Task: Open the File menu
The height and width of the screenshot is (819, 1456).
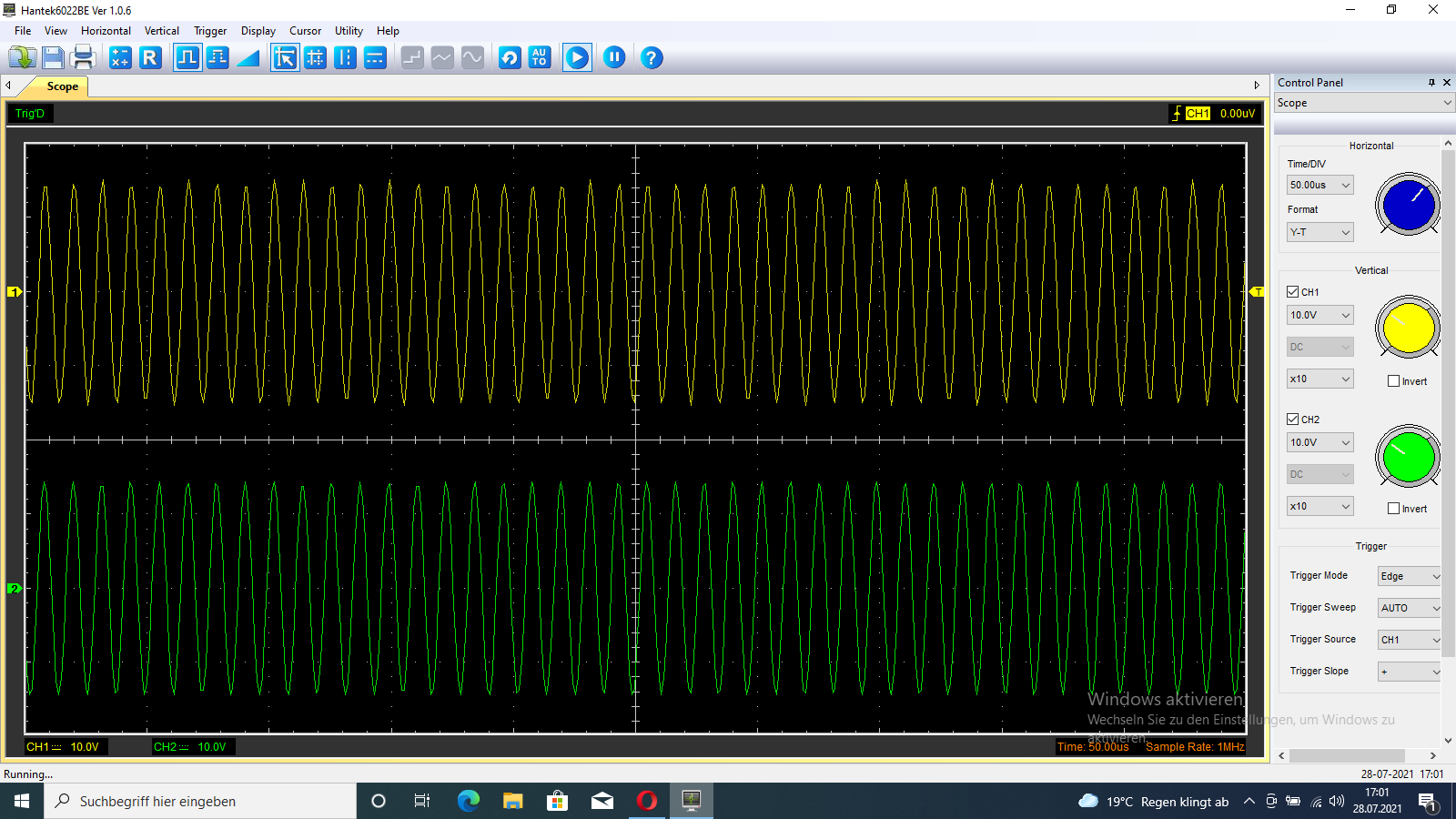Action: pyautogui.click(x=23, y=31)
